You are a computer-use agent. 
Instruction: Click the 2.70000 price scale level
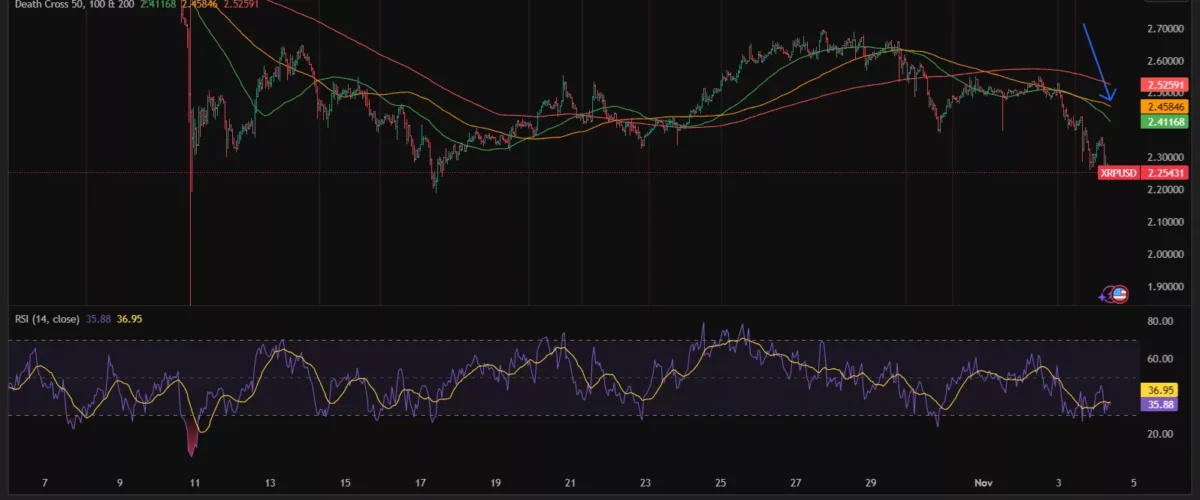1164,30
